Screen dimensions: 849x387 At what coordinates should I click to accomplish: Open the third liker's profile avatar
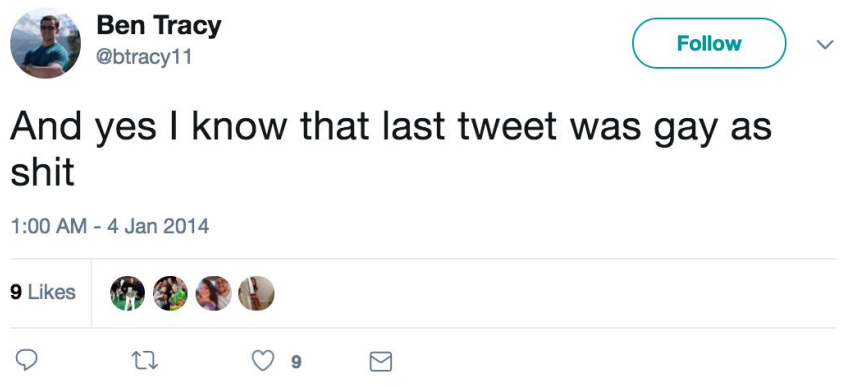(x=214, y=293)
